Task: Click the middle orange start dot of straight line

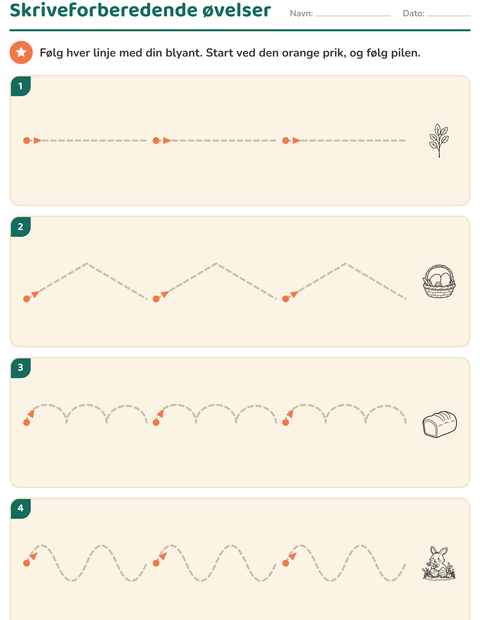Action: pos(156,140)
